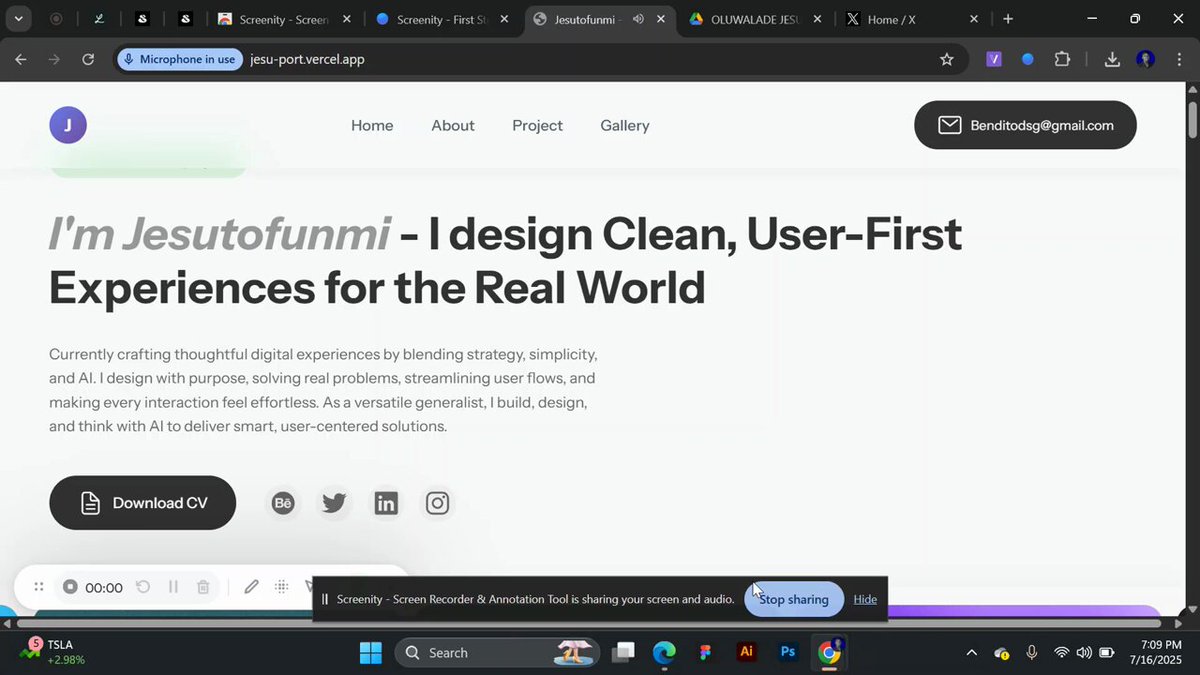Hide the screen sharing notification bar
1200x675 pixels.
[x=865, y=599]
